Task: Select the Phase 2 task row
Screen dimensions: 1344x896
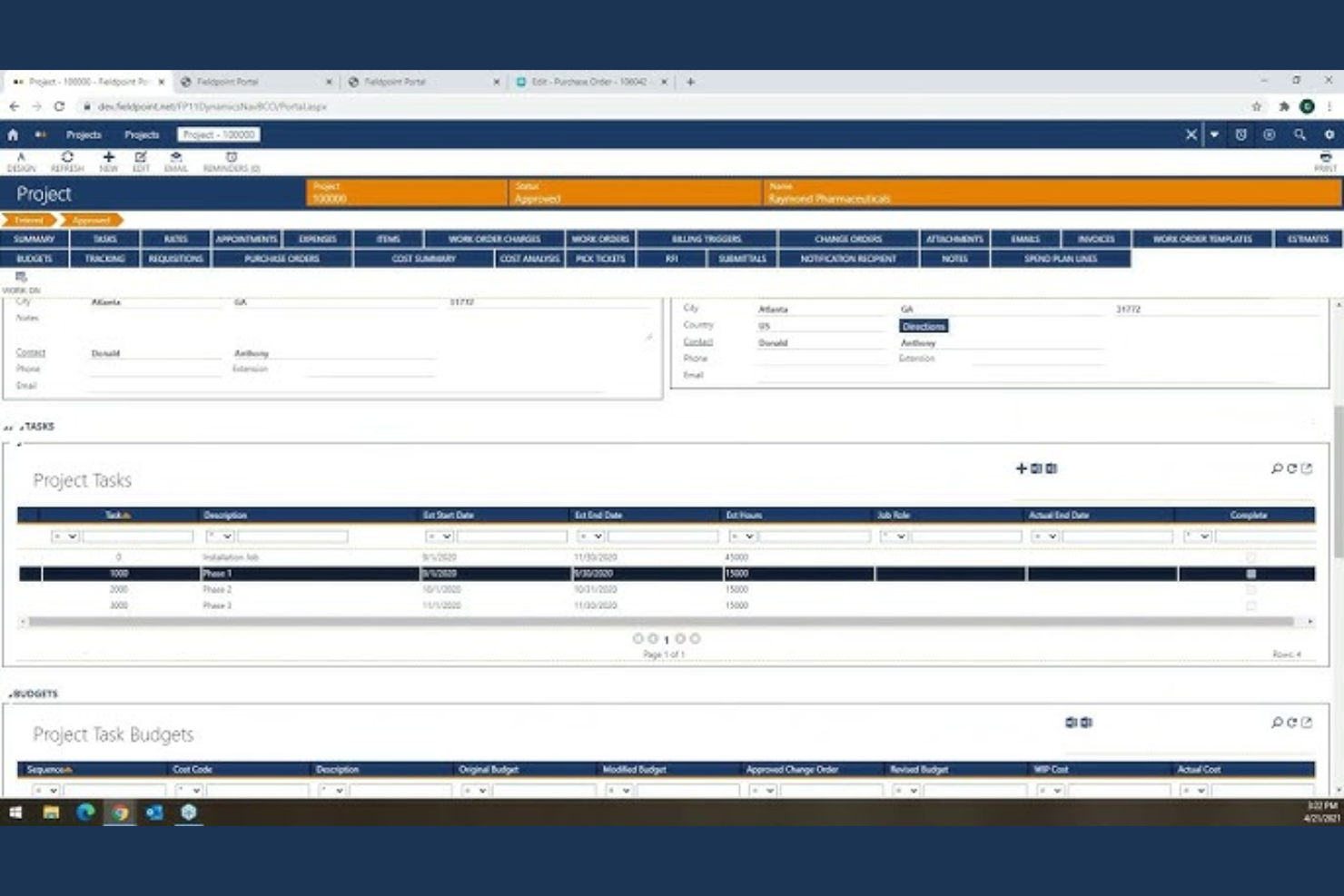Action: [x=667, y=590]
